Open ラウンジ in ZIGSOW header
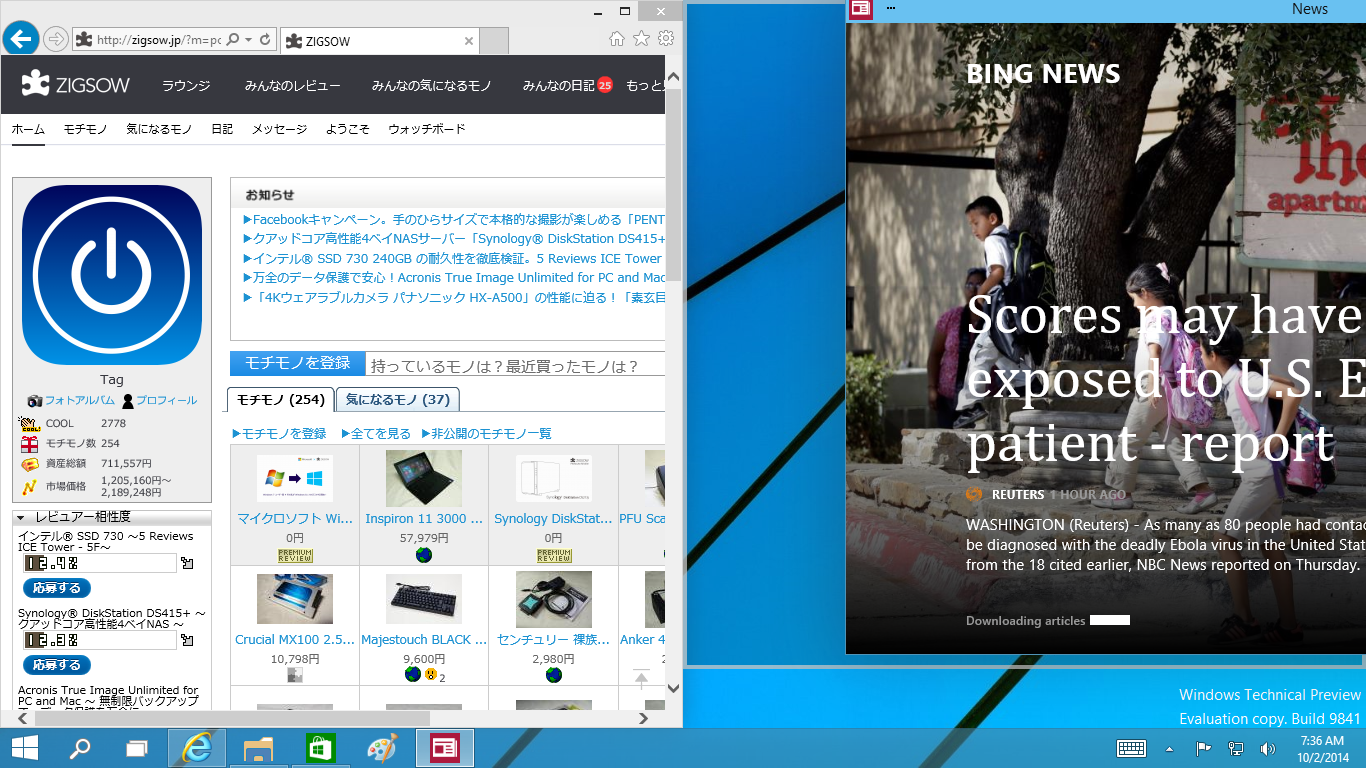 (x=186, y=86)
